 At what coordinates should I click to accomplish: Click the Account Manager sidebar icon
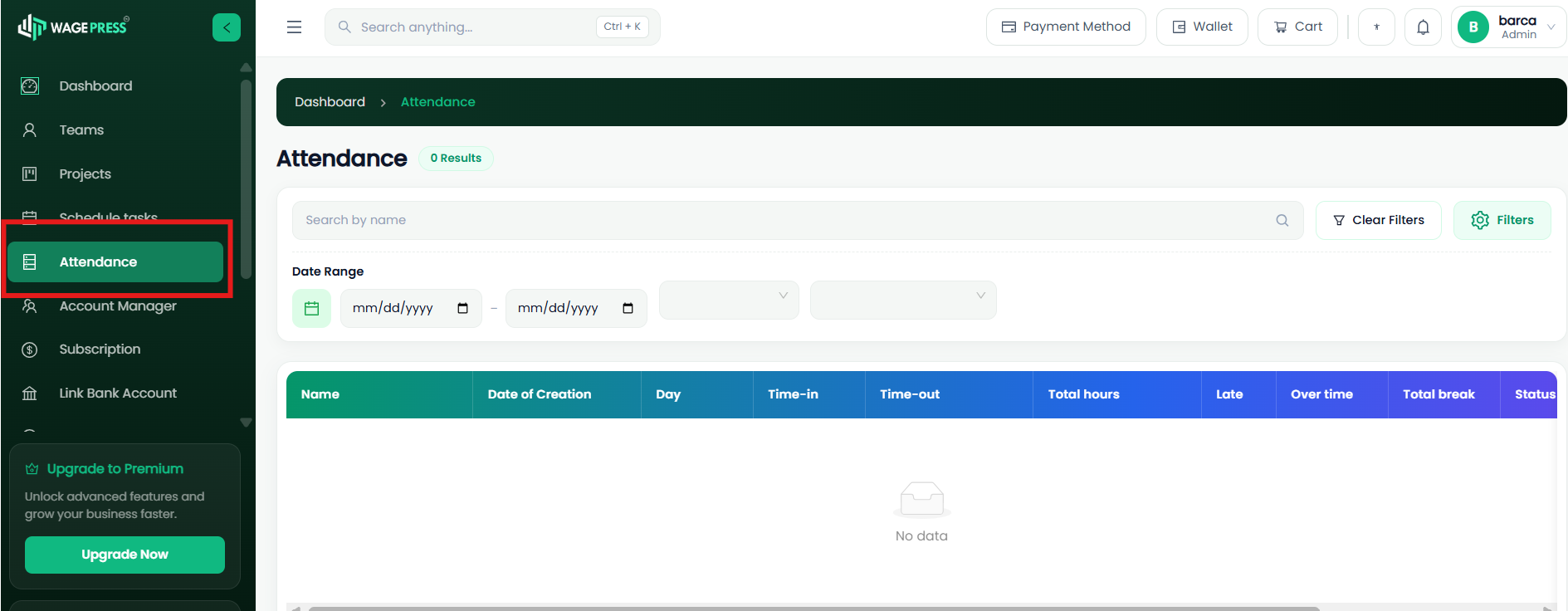(30, 306)
